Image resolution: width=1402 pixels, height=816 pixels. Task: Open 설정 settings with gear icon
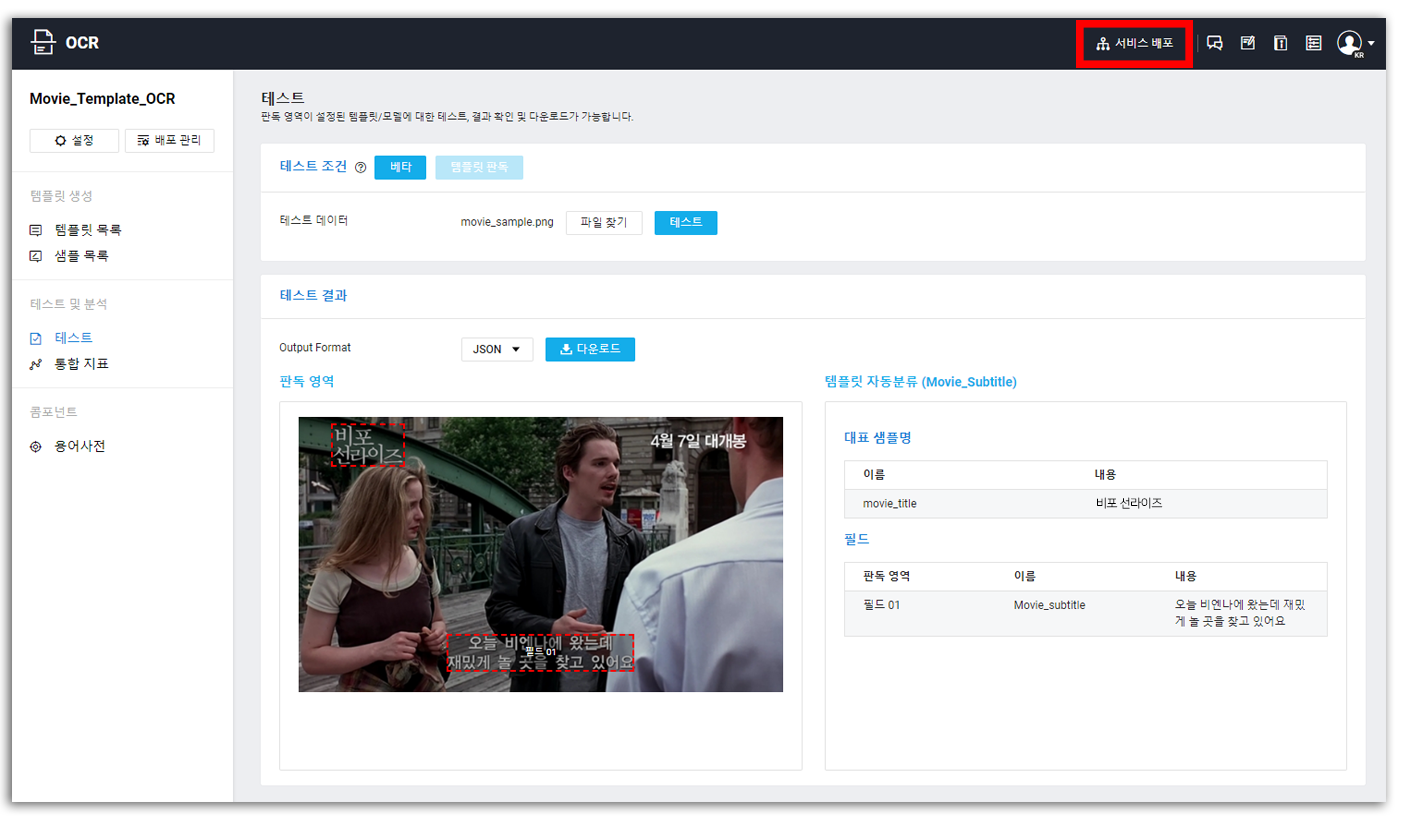coord(74,141)
